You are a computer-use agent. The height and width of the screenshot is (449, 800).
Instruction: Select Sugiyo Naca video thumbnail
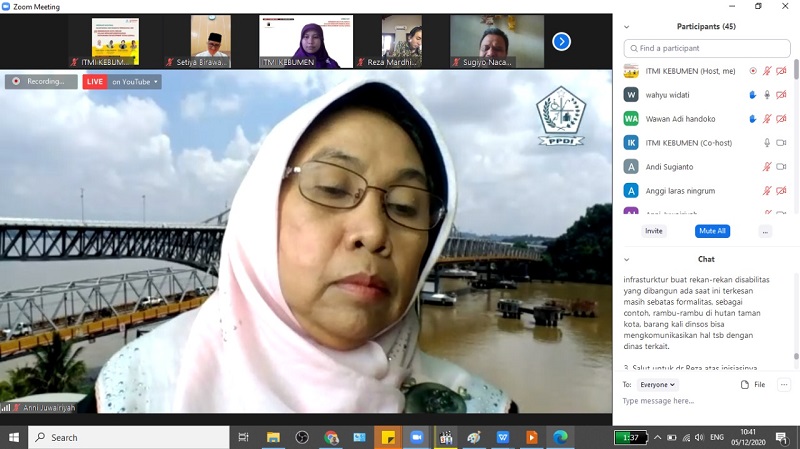click(483, 41)
